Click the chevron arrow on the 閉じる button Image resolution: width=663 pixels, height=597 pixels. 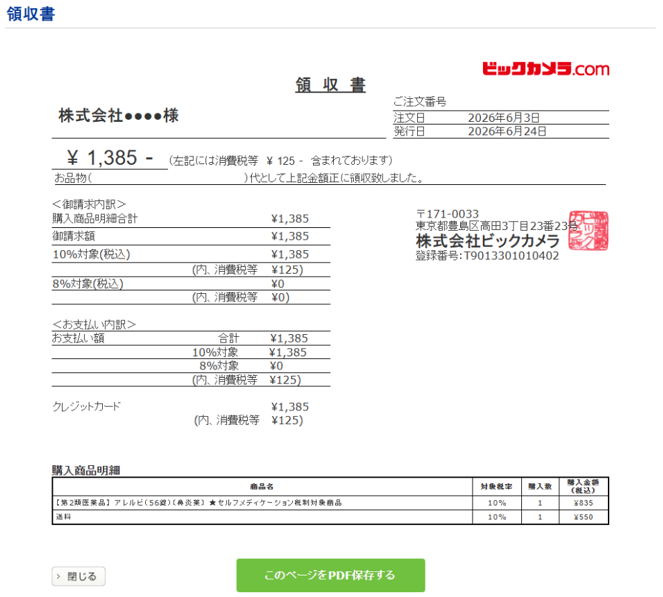(x=58, y=577)
